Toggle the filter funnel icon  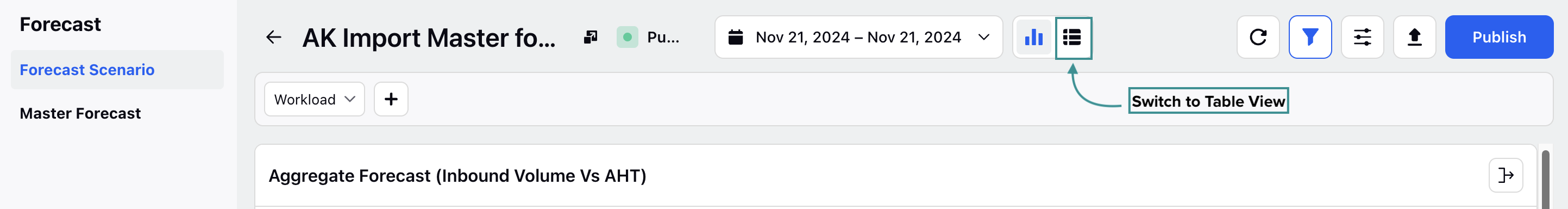pos(1310,37)
